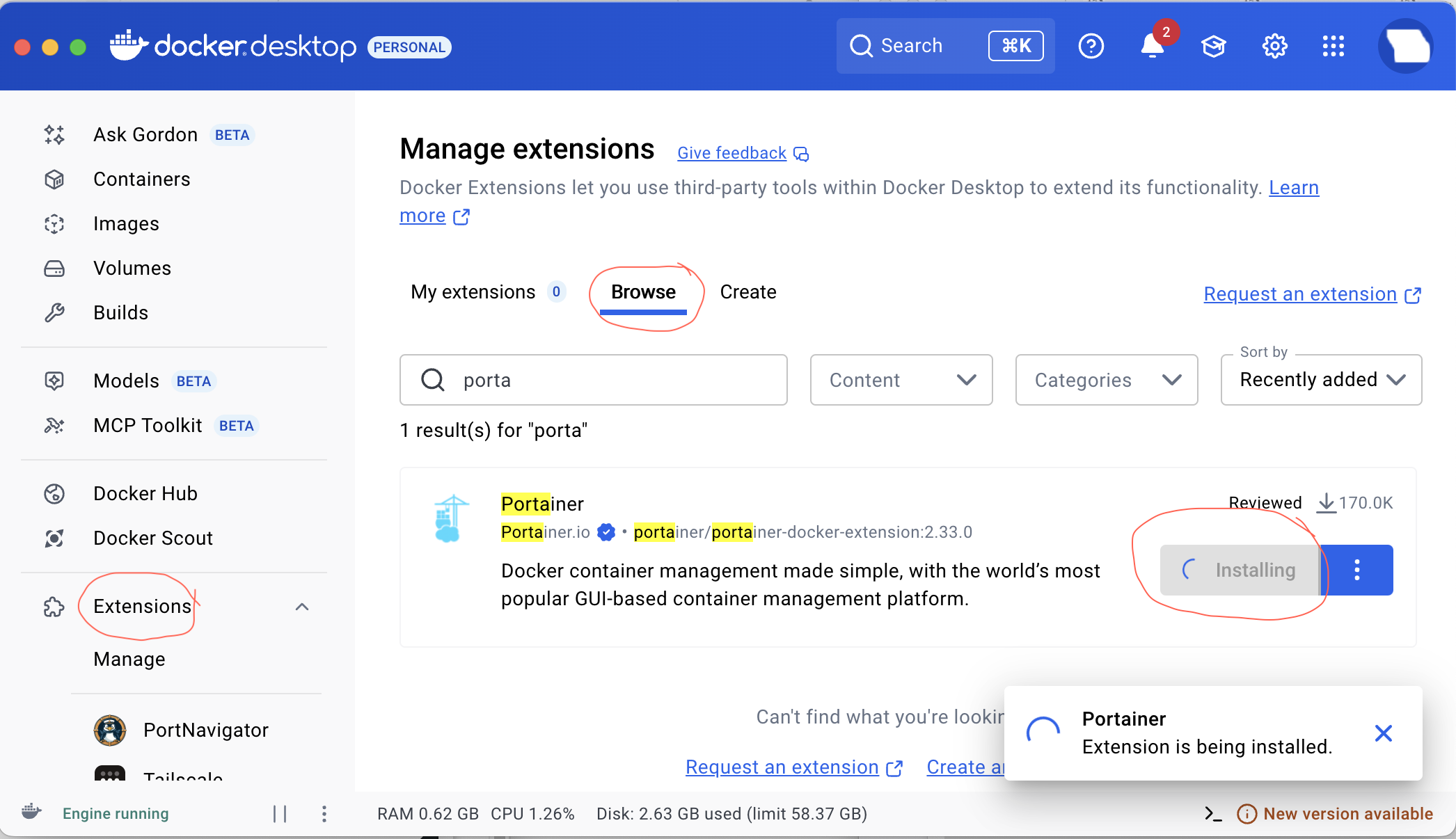Click the Disk usage status entry

pyautogui.click(x=731, y=813)
